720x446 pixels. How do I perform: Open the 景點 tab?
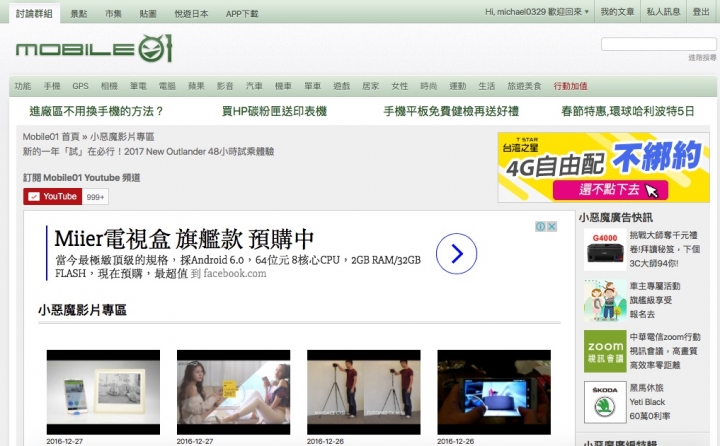point(79,14)
